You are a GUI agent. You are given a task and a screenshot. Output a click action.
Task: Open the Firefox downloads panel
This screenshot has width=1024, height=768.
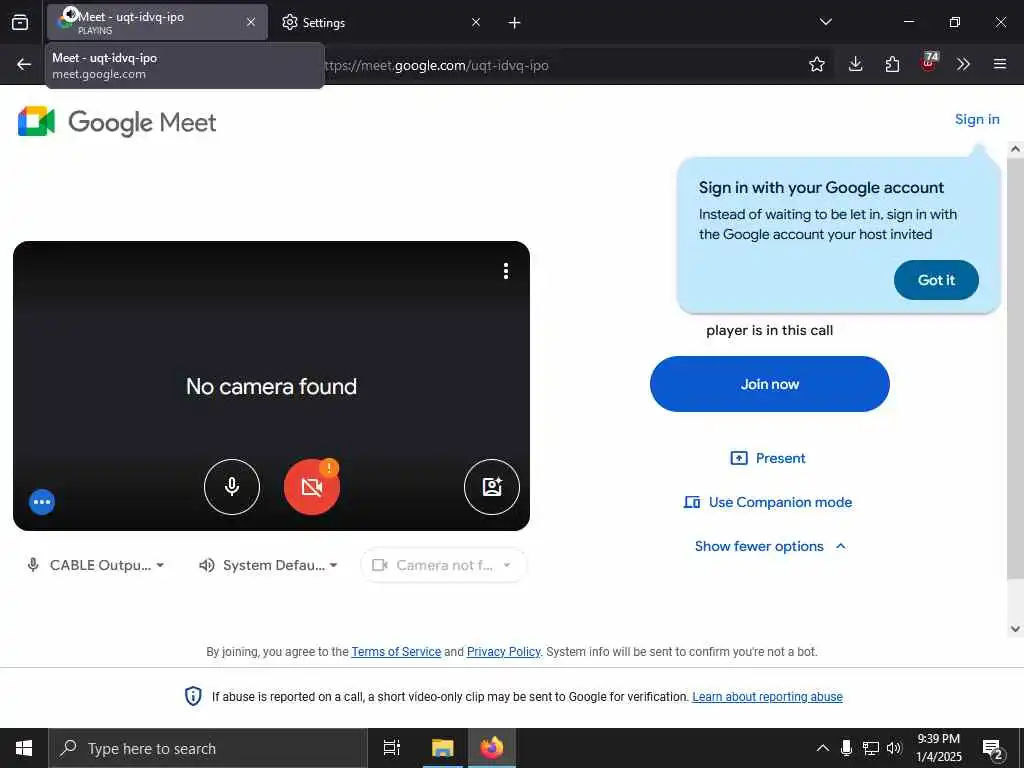coord(856,64)
